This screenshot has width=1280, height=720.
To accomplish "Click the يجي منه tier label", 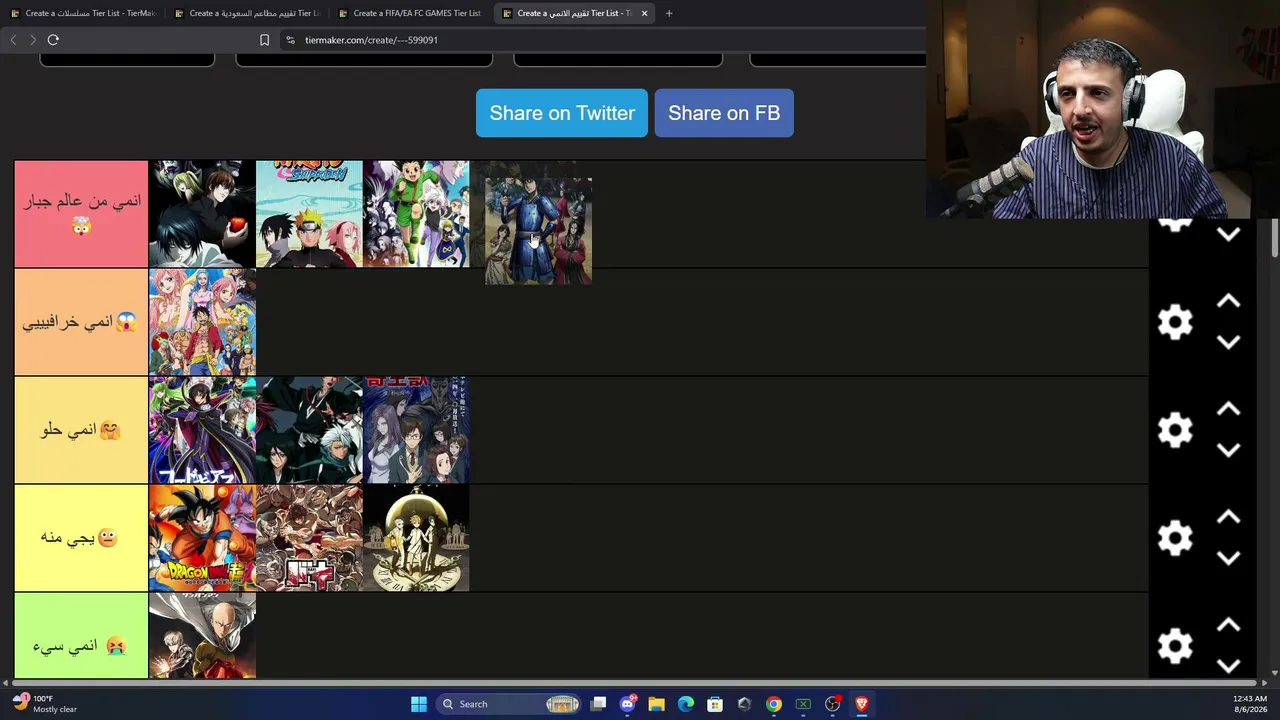I will click(x=81, y=538).
